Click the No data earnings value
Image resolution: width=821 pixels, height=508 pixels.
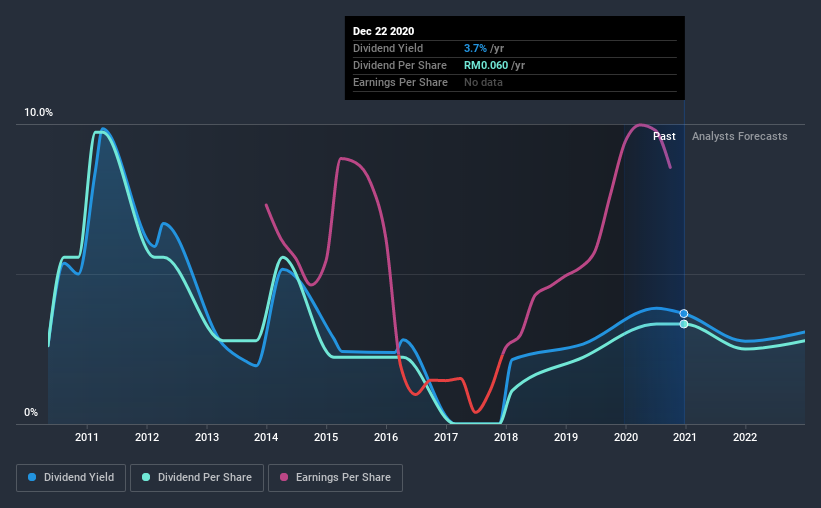coord(483,82)
